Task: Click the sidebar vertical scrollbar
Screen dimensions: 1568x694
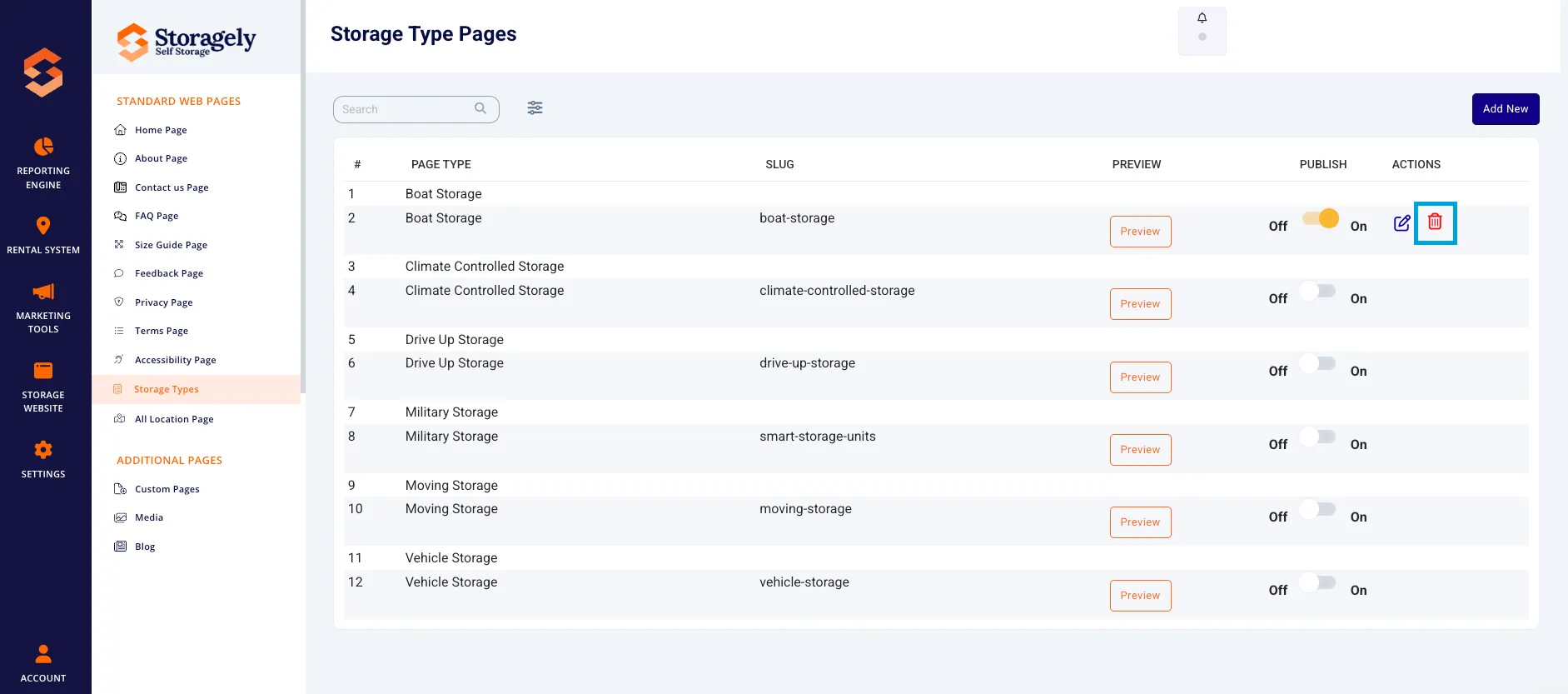Action: (303, 196)
